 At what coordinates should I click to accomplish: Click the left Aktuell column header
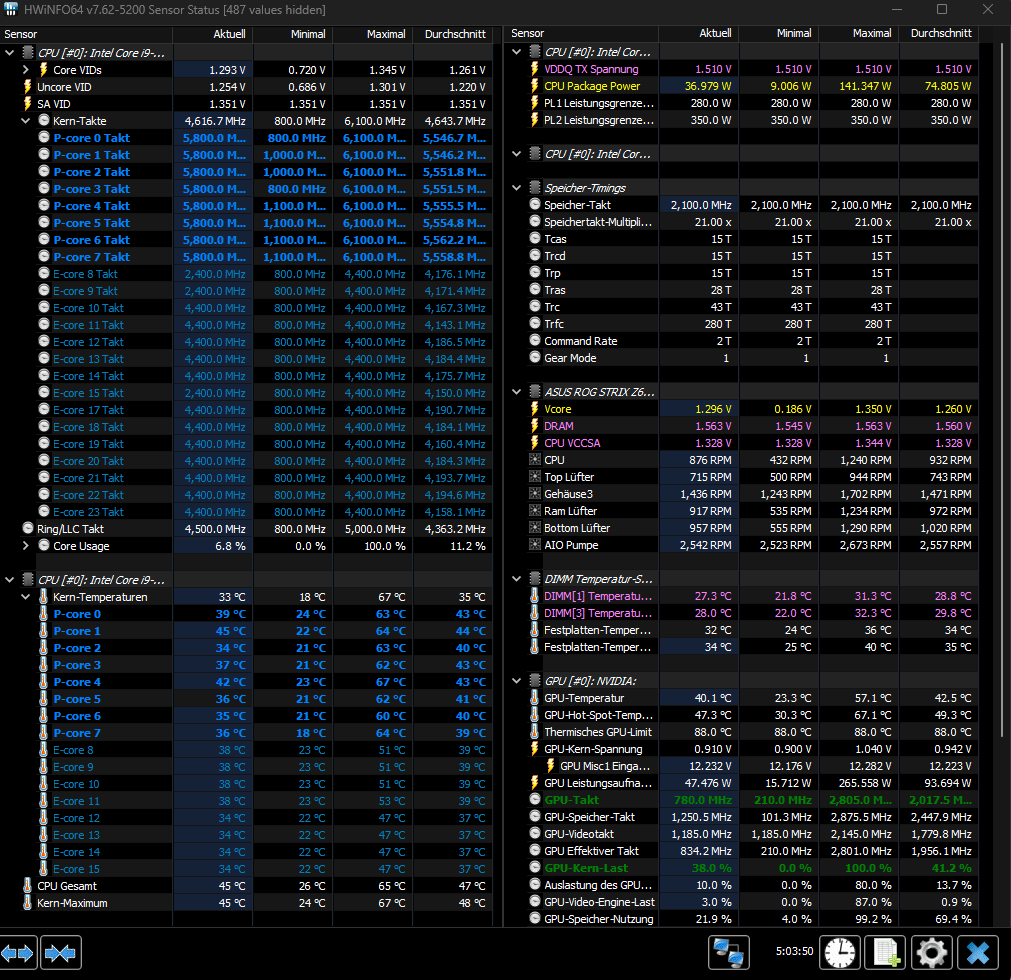click(x=212, y=34)
